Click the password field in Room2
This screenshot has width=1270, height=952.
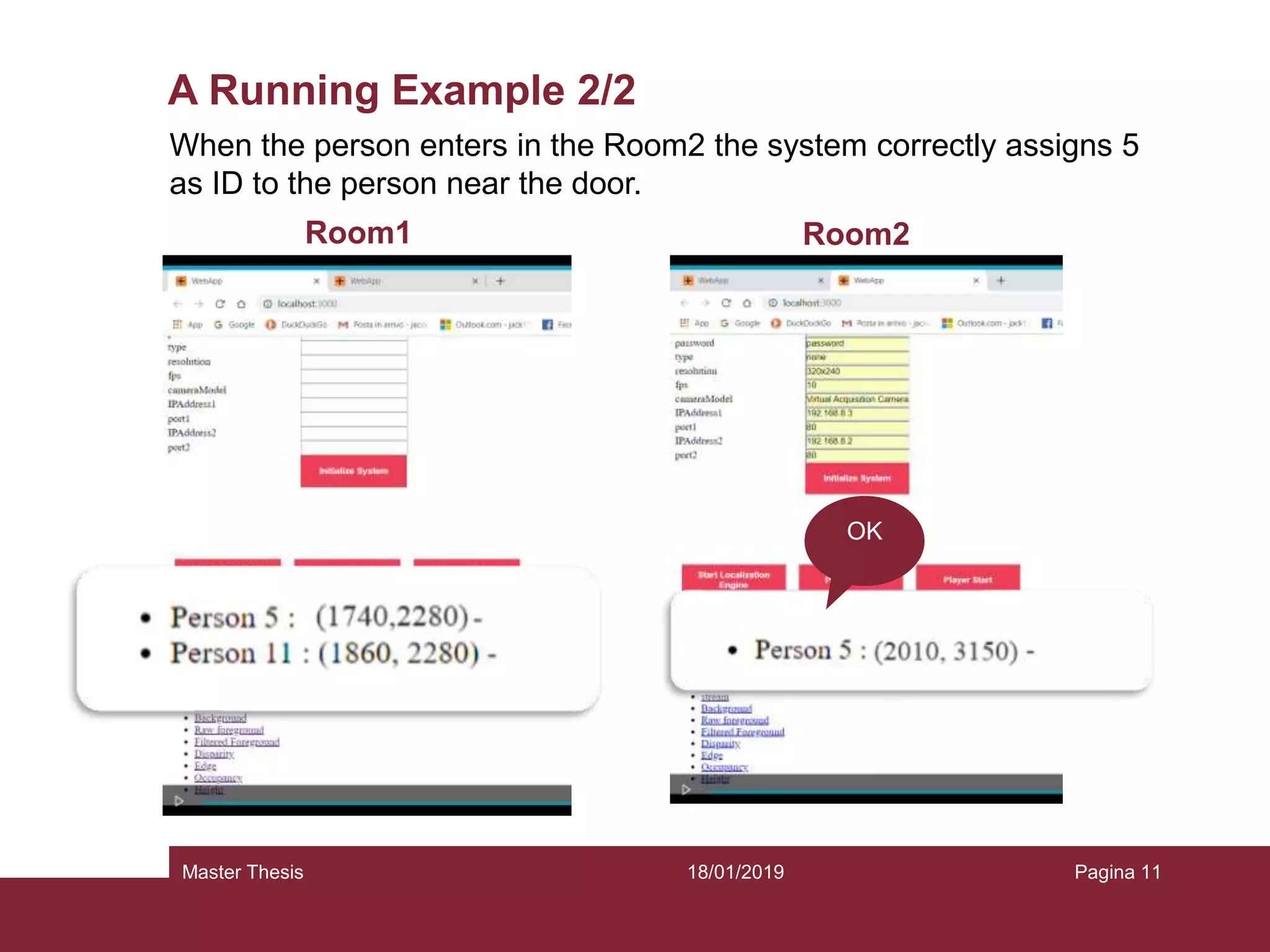[857, 343]
